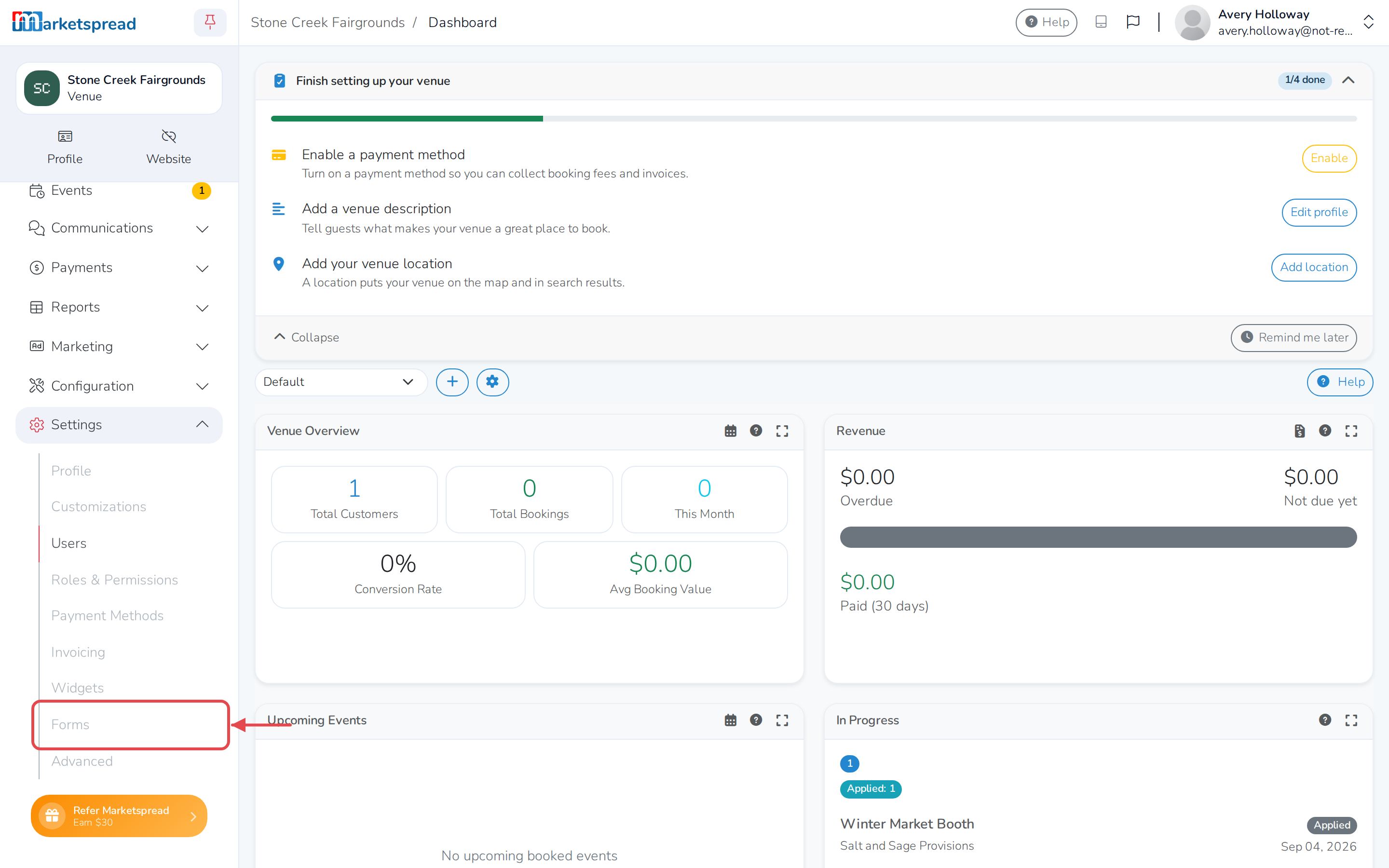Open the dashboard Help button
The height and width of the screenshot is (868, 1389).
click(1340, 382)
